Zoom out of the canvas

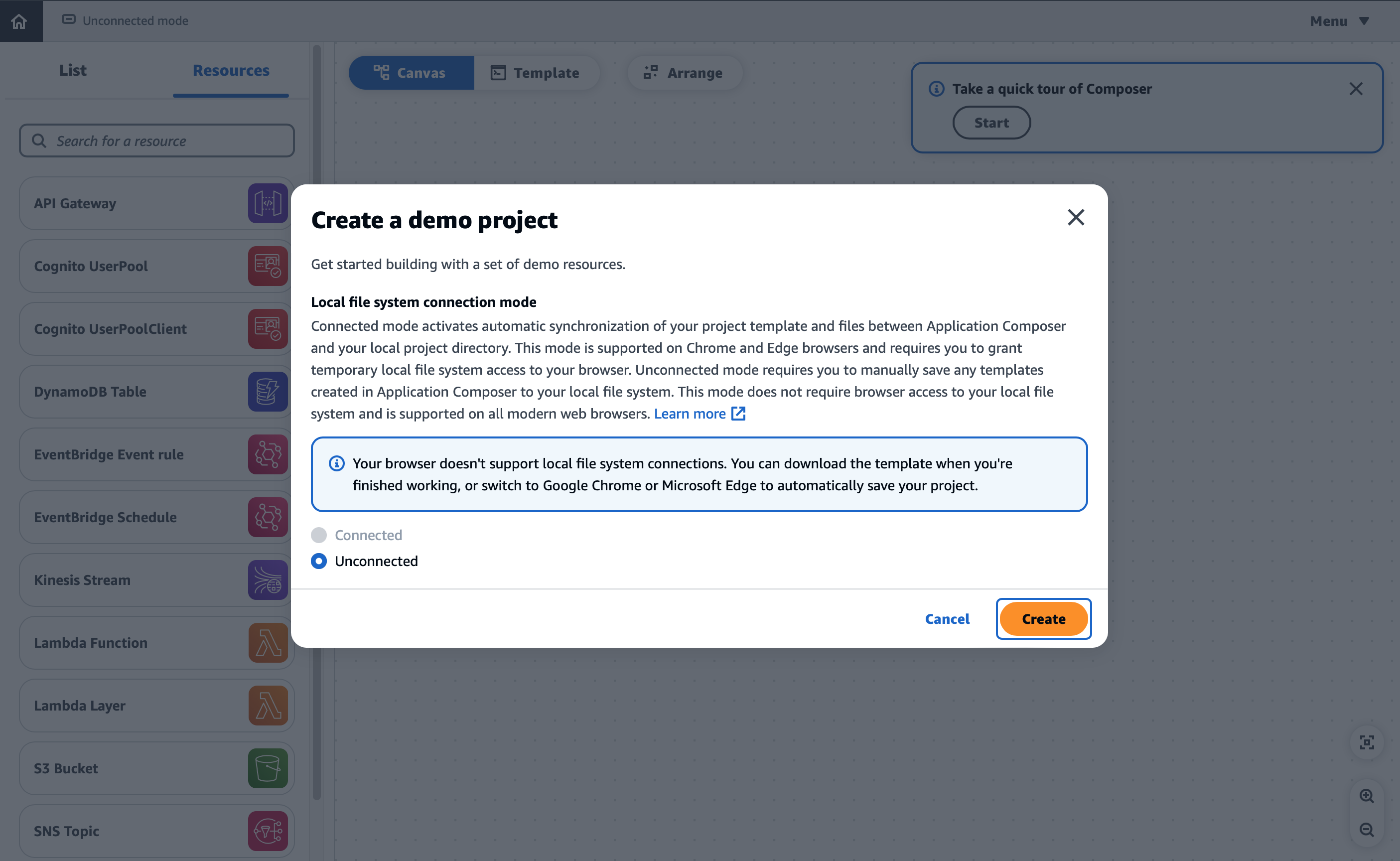click(1367, 830)
